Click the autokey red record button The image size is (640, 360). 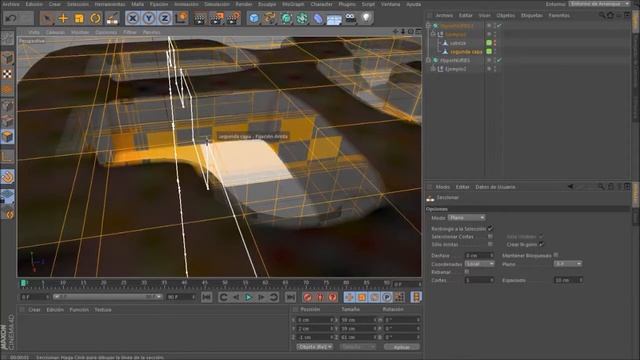point(320,297)
